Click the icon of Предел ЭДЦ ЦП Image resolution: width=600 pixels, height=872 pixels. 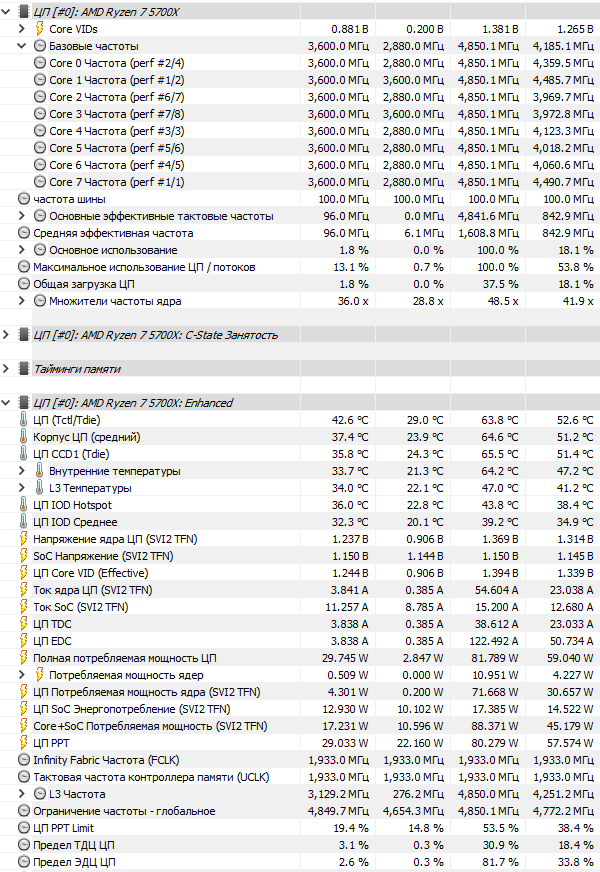pyautogui.click(x=24, y=861)
